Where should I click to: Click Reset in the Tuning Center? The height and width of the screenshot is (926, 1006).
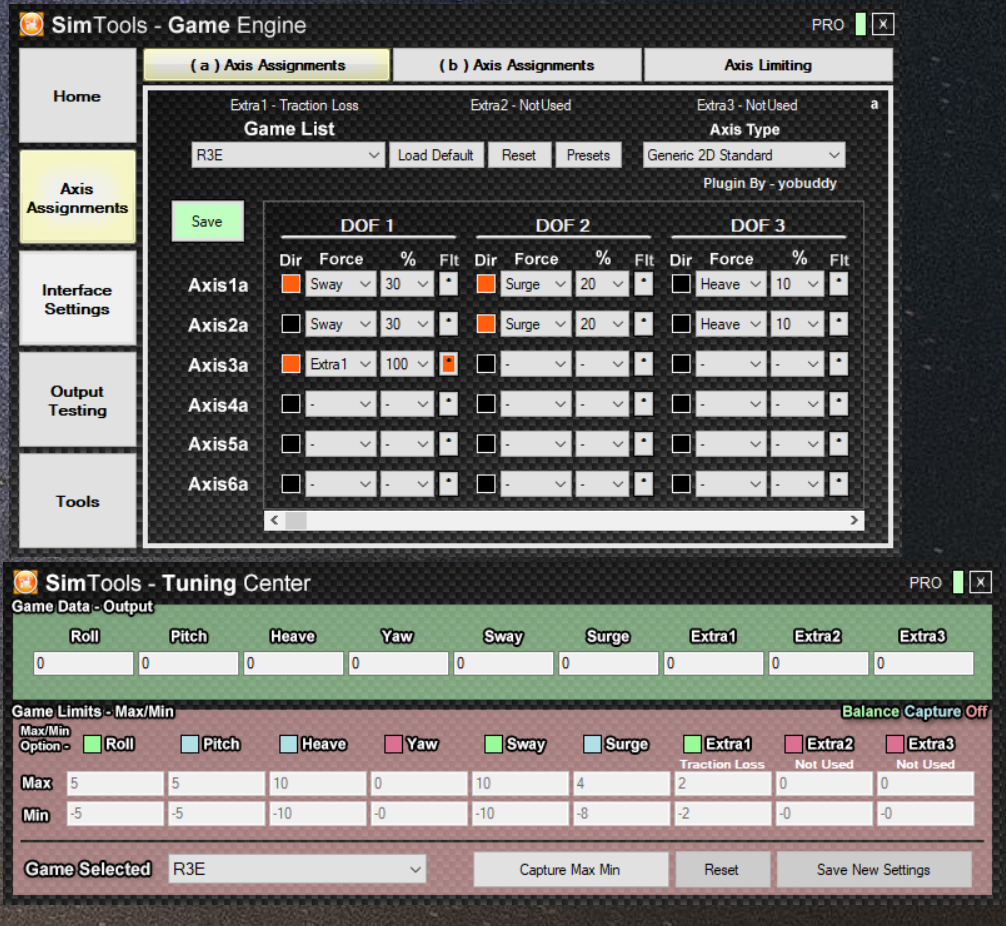click(721, 870)
